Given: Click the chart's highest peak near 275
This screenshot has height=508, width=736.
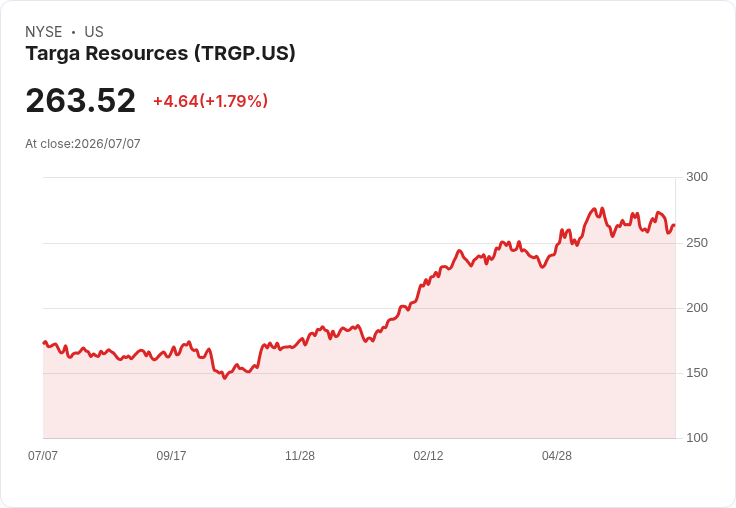Looking at the screenshot, I should tap(603, 208).
